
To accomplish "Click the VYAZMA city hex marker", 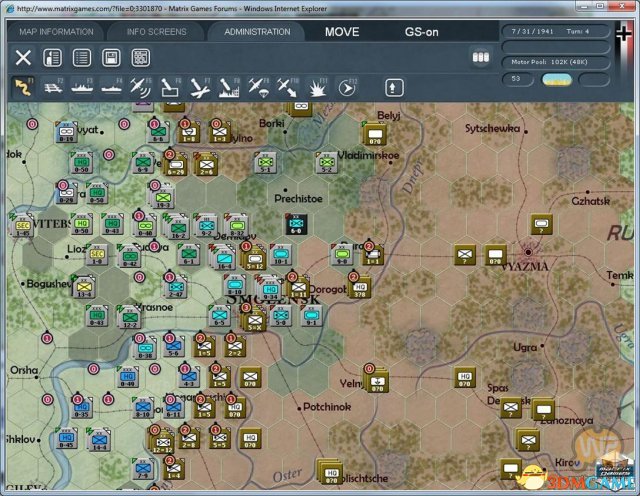I will 528,252.
